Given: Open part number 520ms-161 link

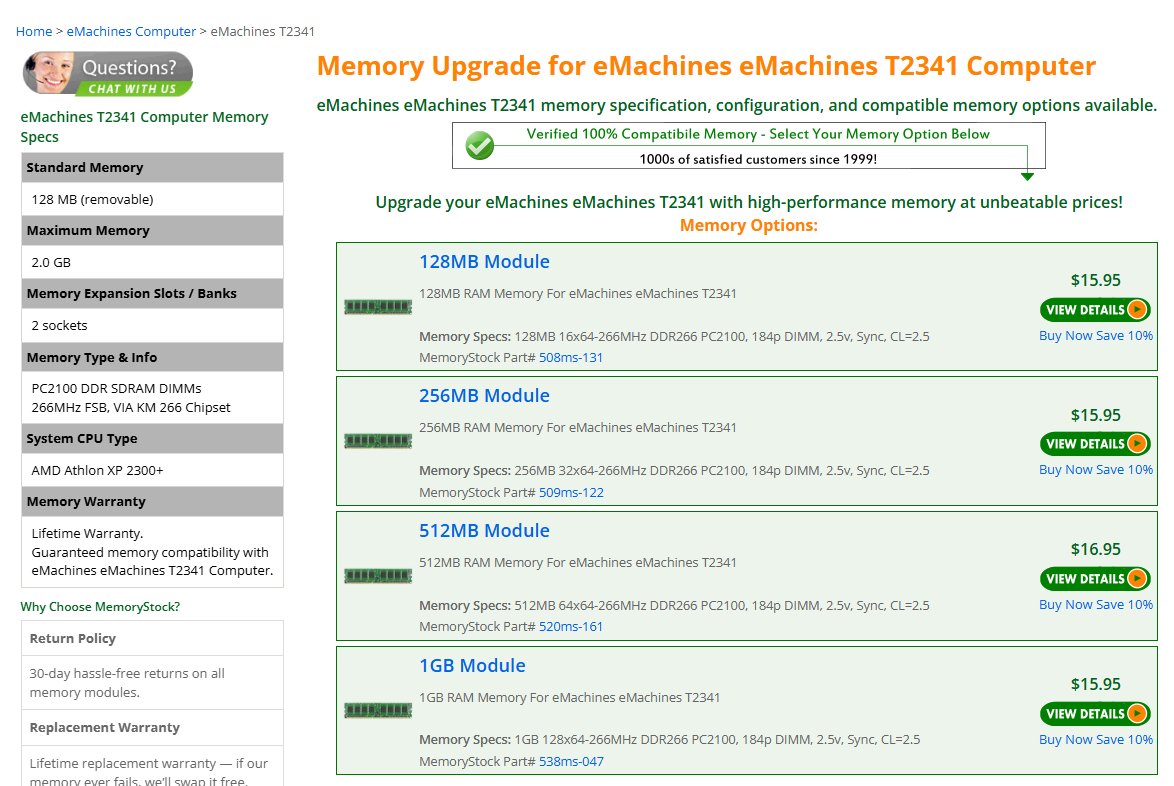Looking at the screenshot, I should tap(571, 627).
